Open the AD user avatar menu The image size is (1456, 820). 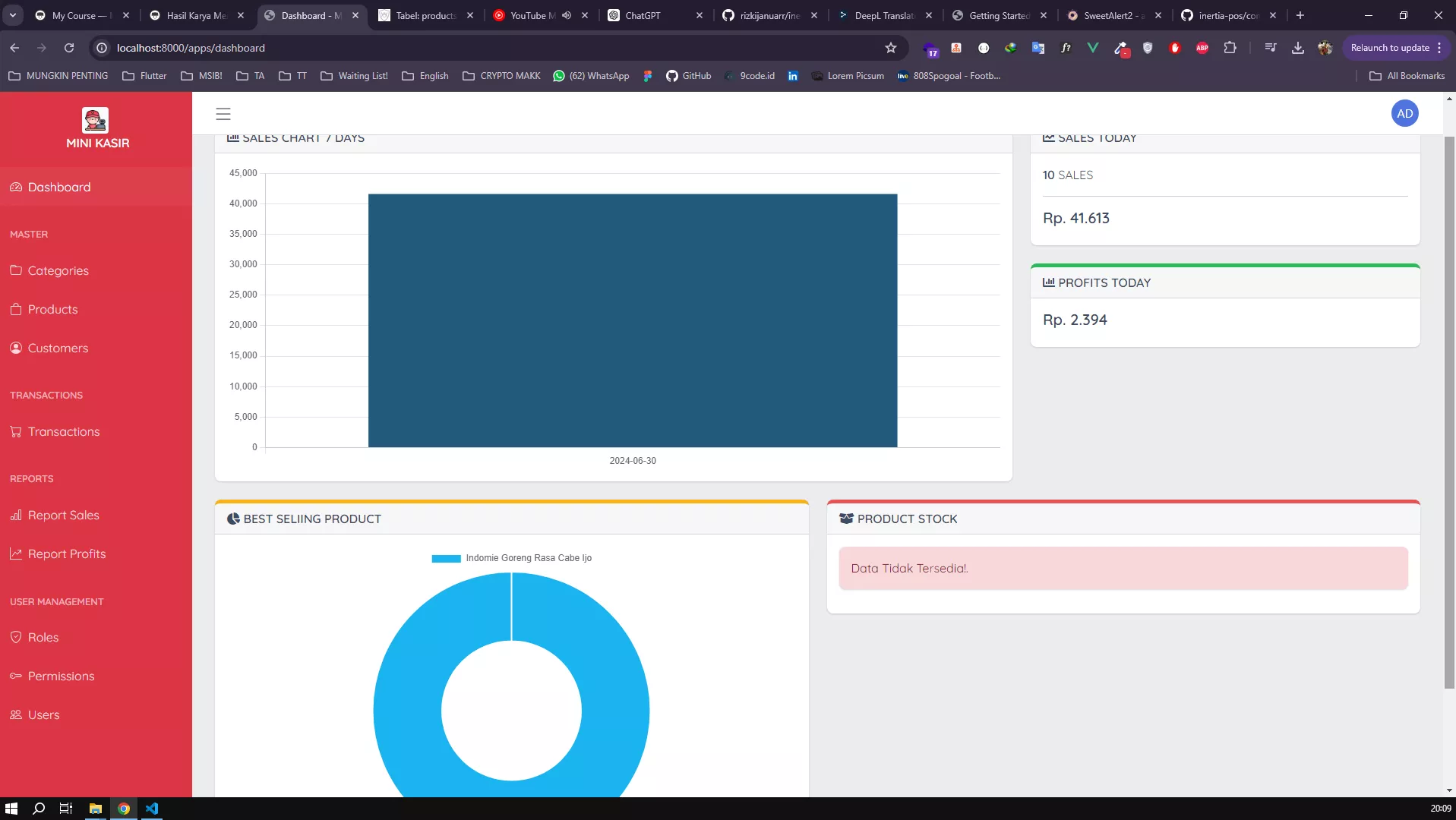tap(1404, 114)
